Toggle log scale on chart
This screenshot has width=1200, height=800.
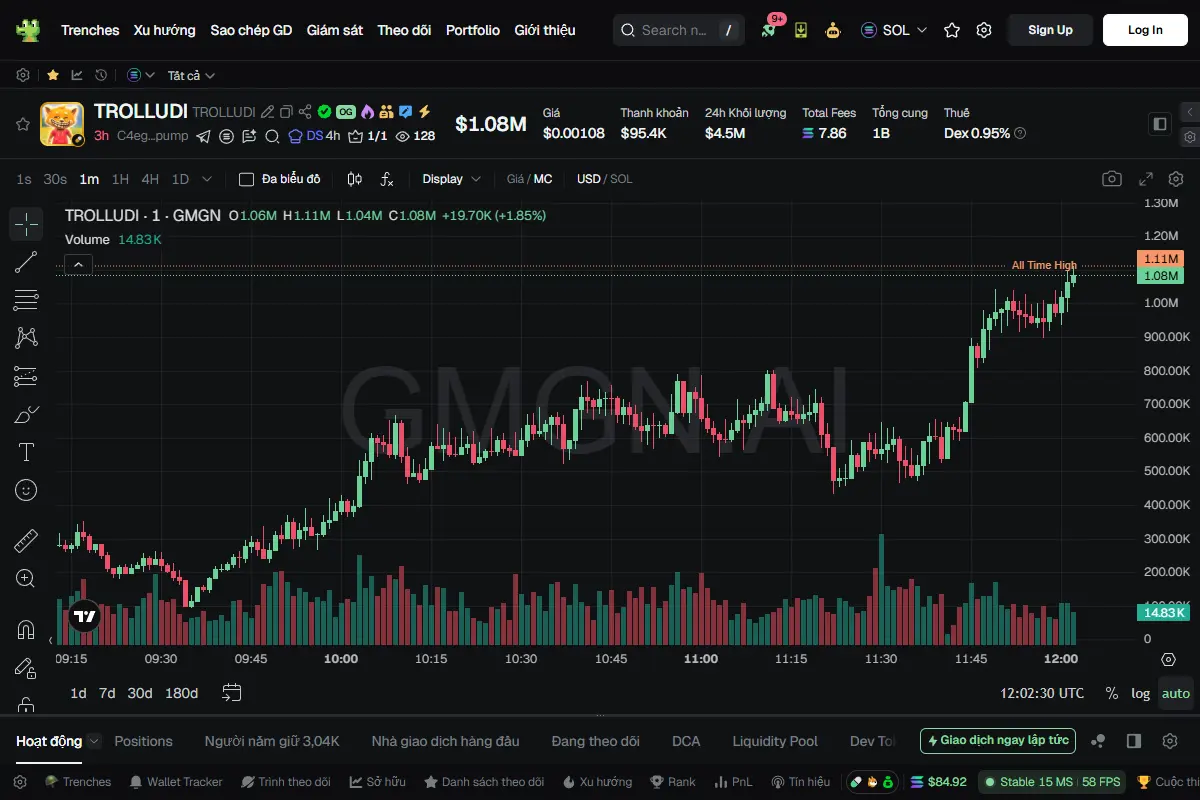[1140, 693]
